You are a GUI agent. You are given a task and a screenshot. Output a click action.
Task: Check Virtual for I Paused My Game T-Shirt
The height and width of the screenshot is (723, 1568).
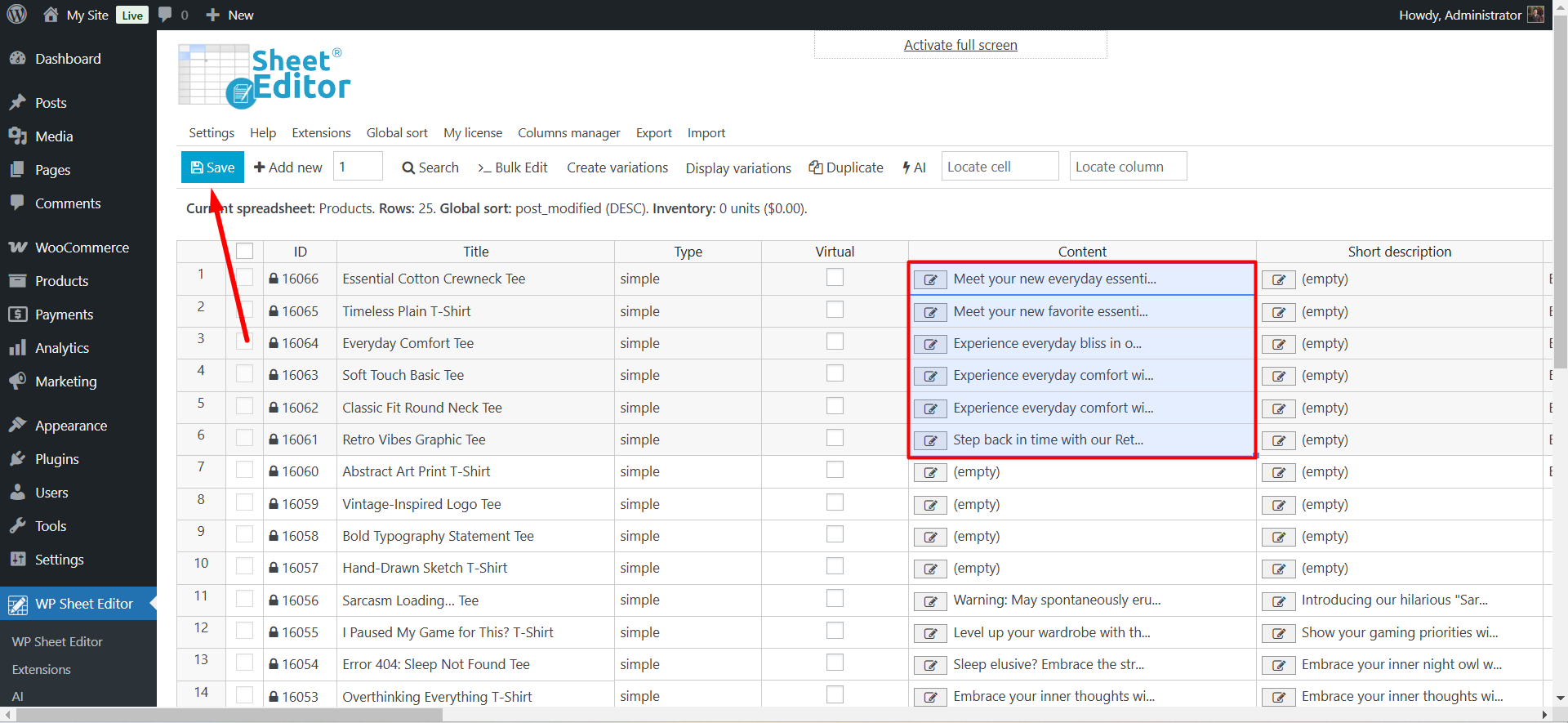coord(835,631)
